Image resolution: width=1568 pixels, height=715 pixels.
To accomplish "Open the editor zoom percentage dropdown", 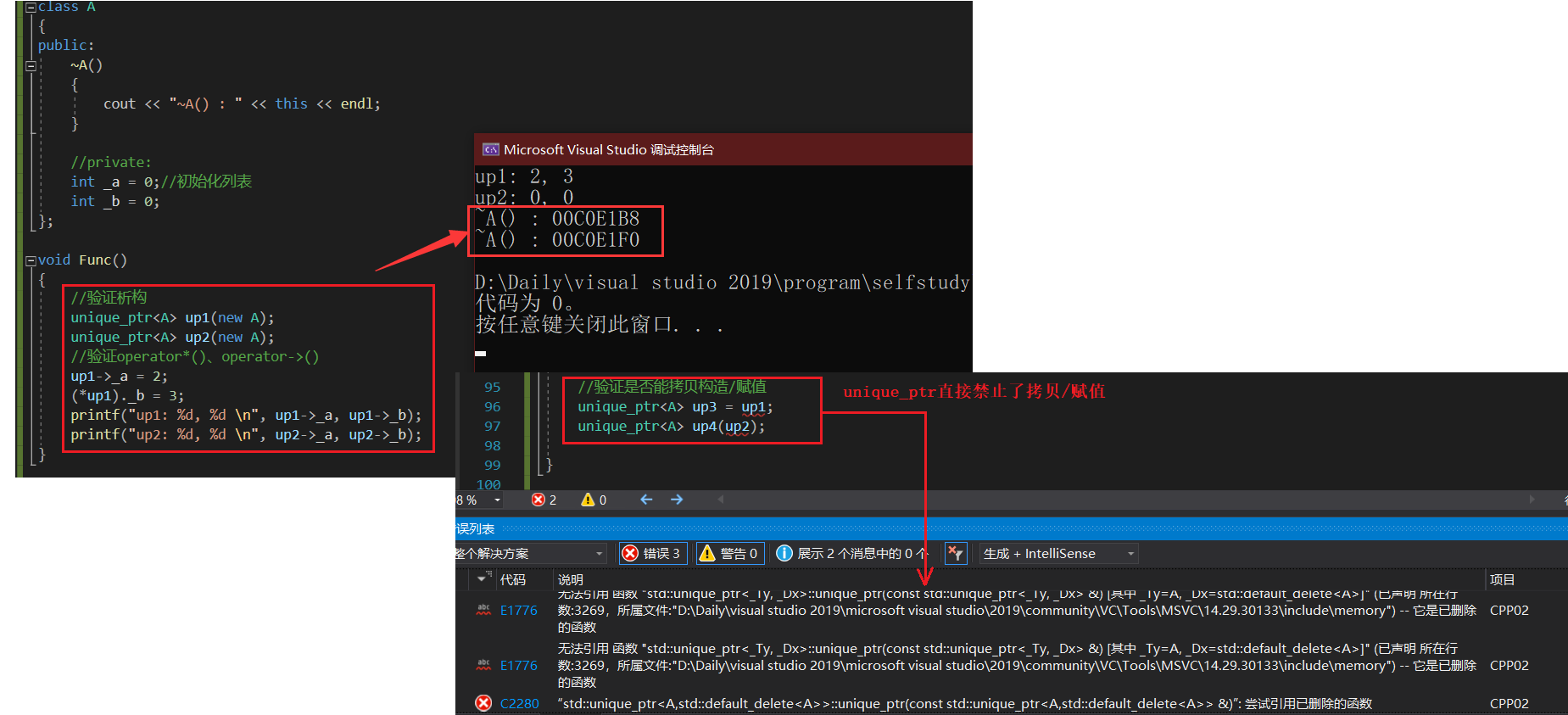I will pos(498,500).
